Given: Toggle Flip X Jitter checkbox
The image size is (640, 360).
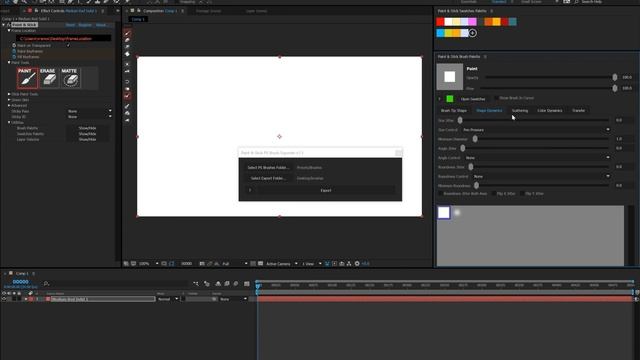Looking at the screenshot, I should click(x=494, y=193).
